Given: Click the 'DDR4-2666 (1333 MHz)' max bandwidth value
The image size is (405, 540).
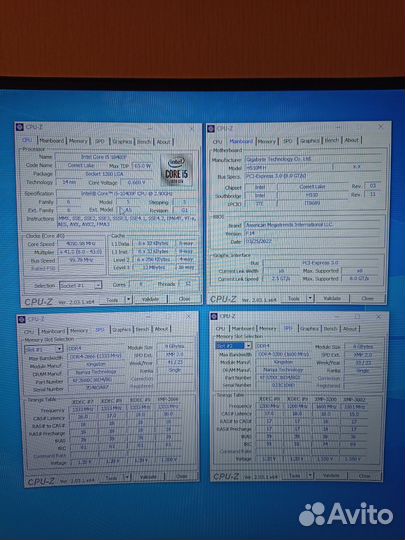Looking at the screenshot, I should coord(95,356).
